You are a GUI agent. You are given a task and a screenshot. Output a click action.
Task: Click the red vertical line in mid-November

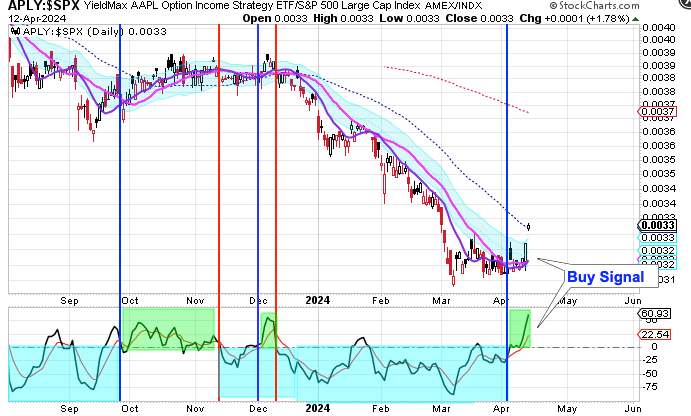[x=219, y=200]
